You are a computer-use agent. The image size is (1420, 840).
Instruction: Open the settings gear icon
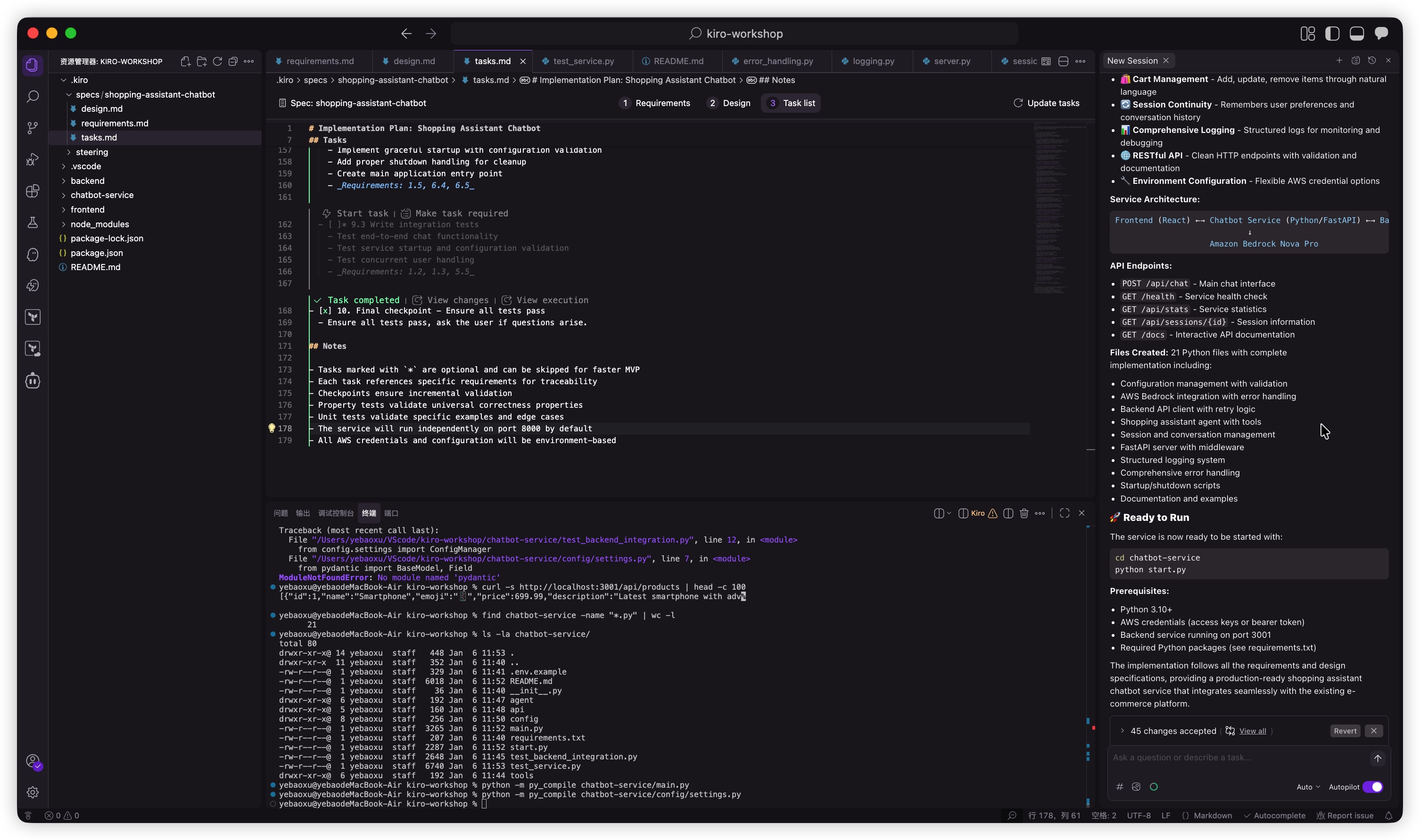[x=33, y=792]
